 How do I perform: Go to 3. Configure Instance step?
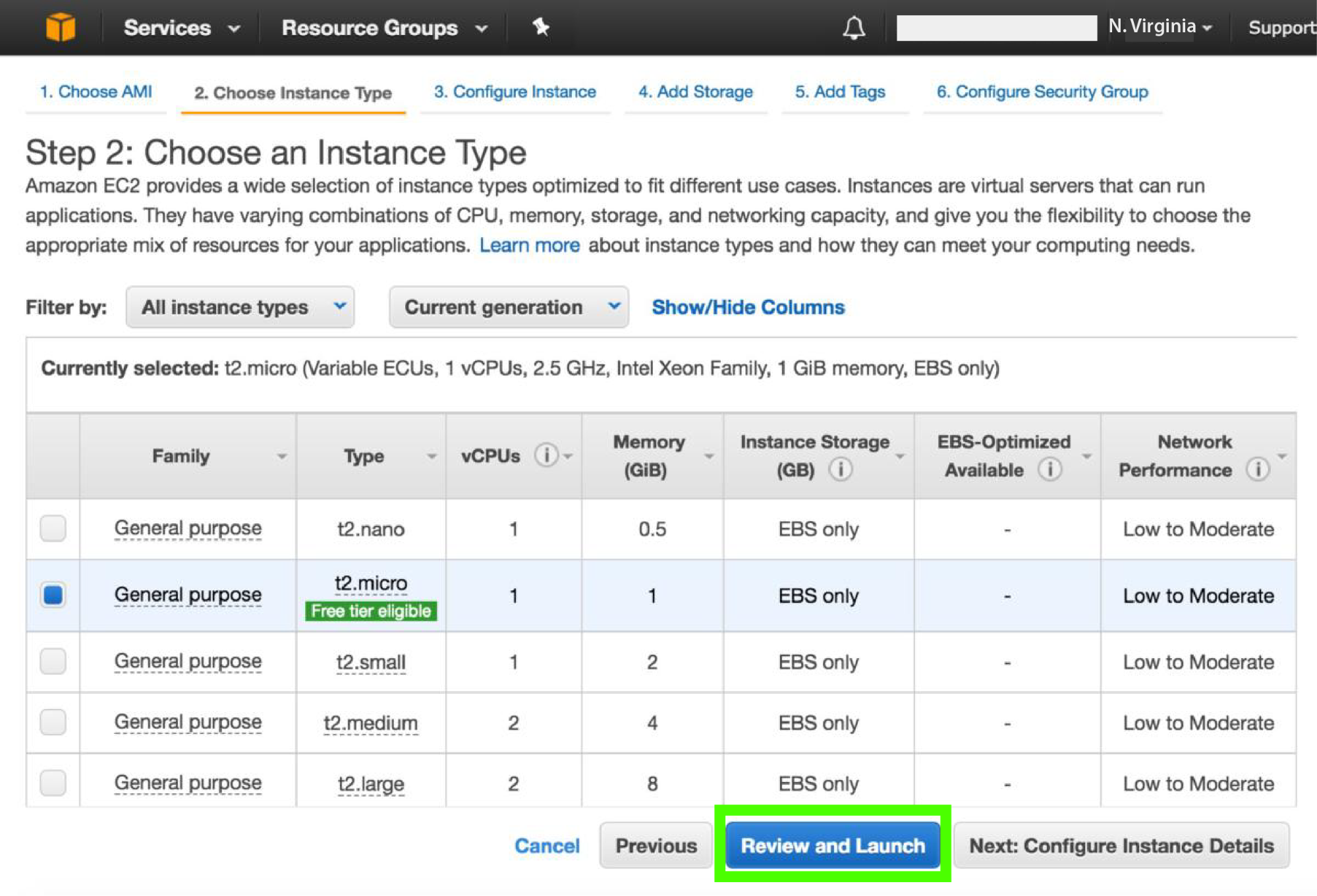pyautogui.click(x=515, y=92)
